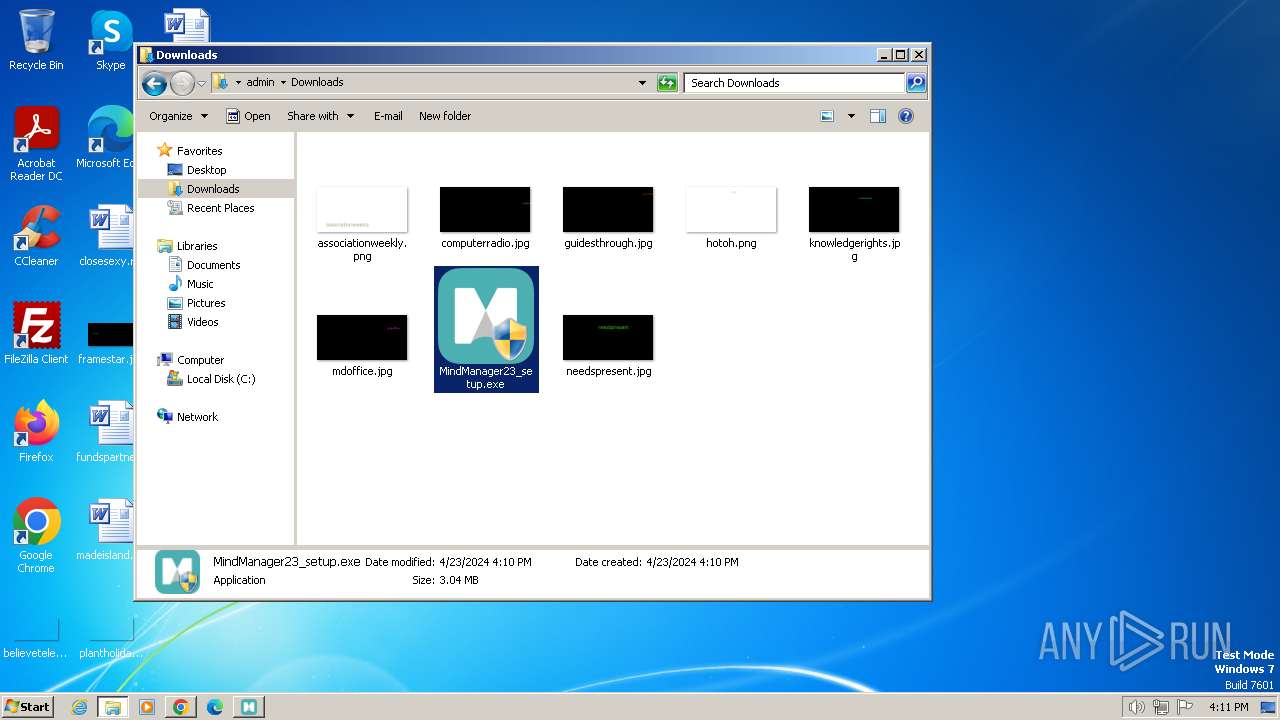The height and width of the screenshot is (720, 1280).
Task: Click the New folder button
Action: click(x=445, y=116)
